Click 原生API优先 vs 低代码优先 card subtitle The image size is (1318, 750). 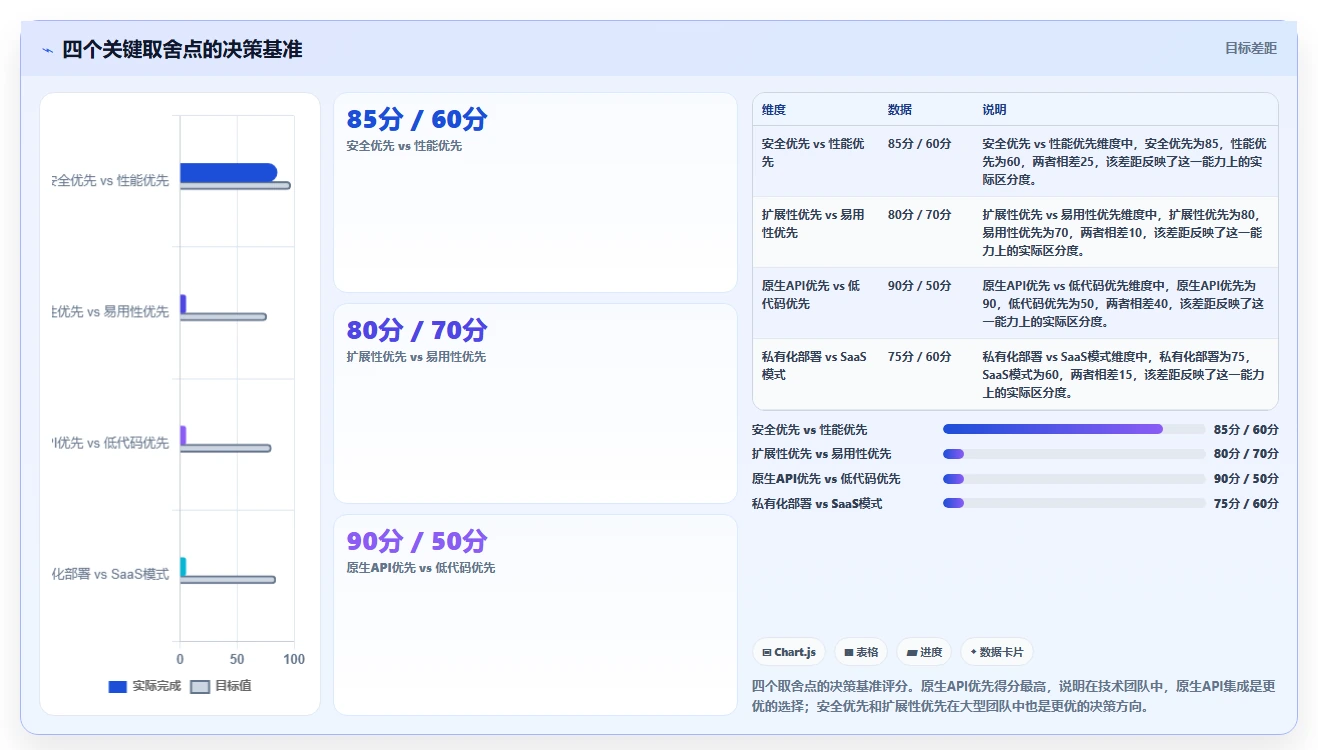point(420,568)
